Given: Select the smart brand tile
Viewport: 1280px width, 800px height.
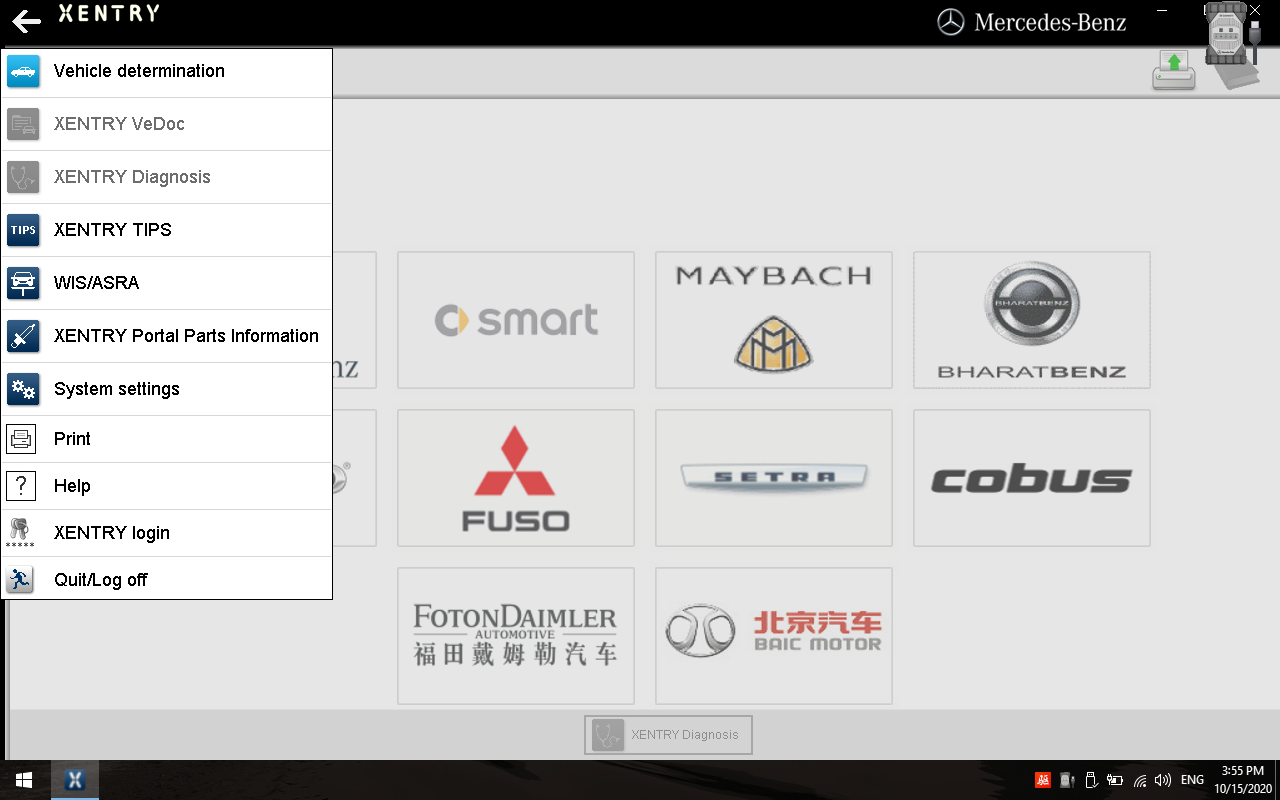Looking at the screenshot, I should pyautogui.click(x=516, y=320).
